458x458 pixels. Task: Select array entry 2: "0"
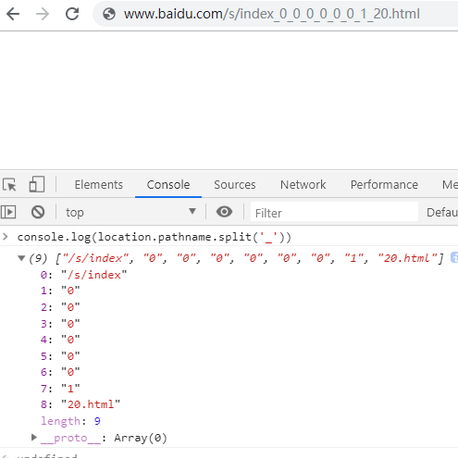(x=60, y=307)
